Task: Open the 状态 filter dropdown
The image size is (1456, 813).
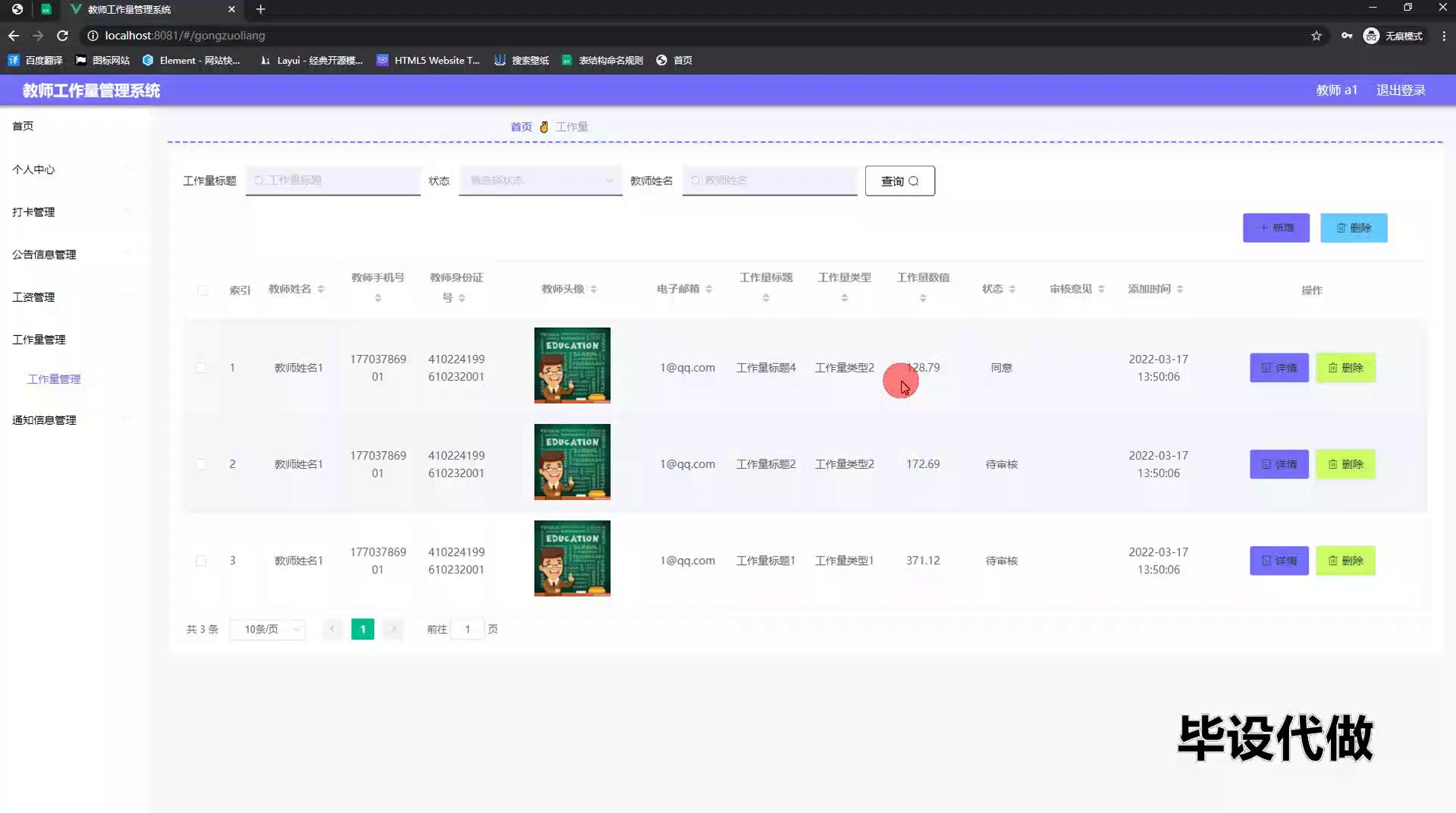Action: [x=540, y=180]
